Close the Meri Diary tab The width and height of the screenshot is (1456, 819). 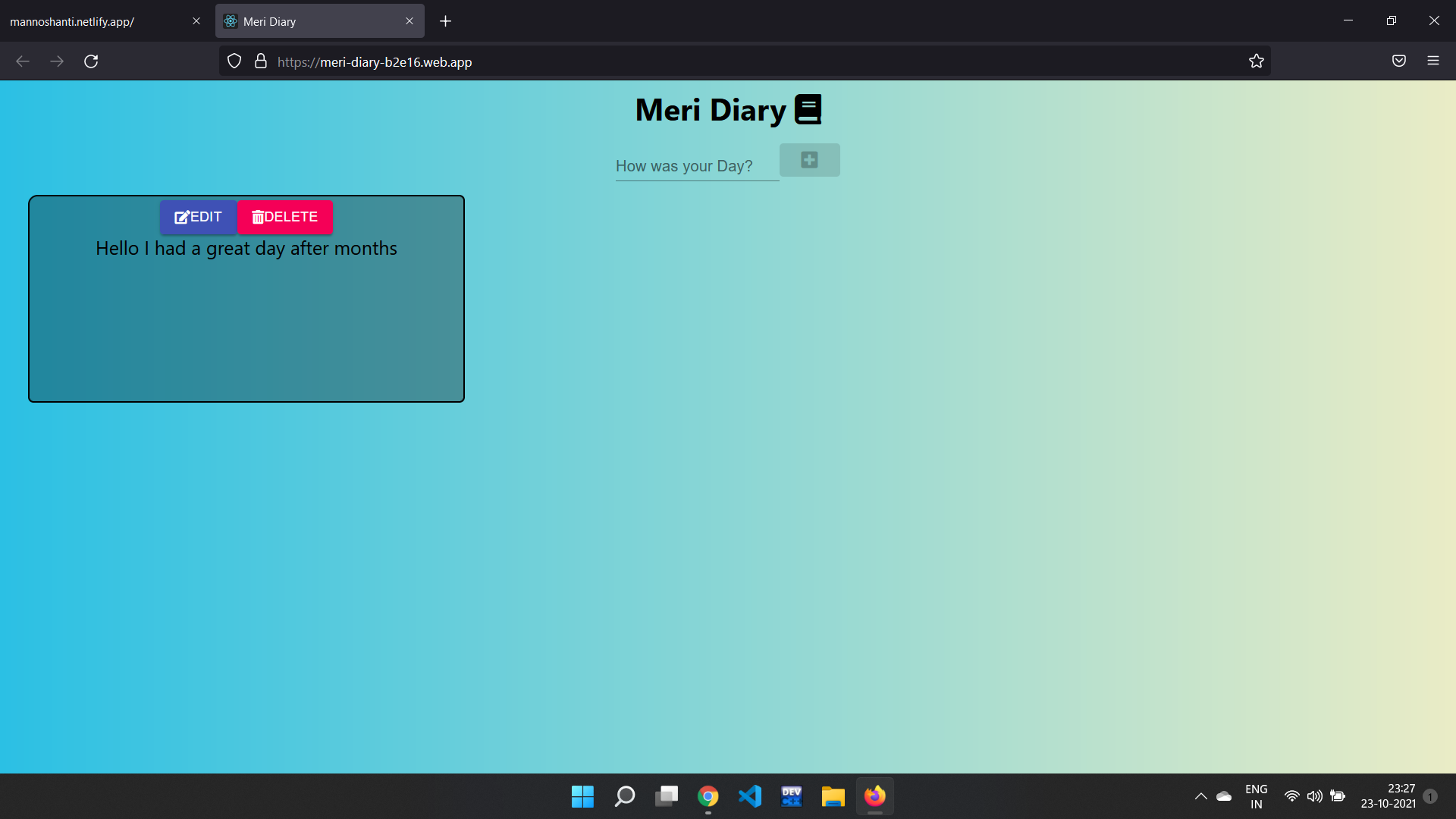409,21
